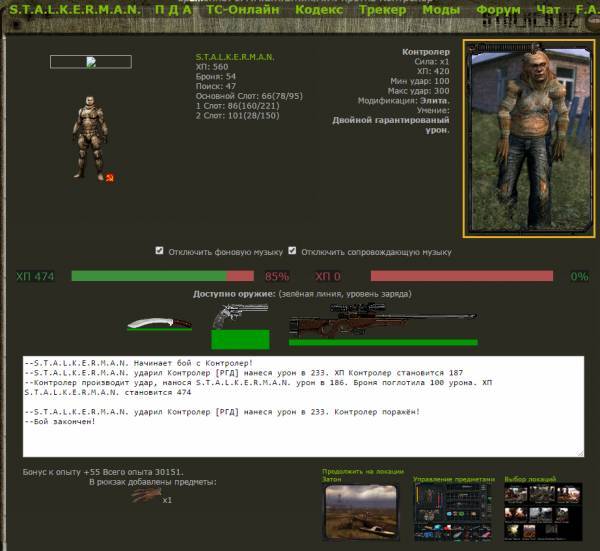
Task: Go to ТС-Онлайн section
Action: click(x=243, y=9)
